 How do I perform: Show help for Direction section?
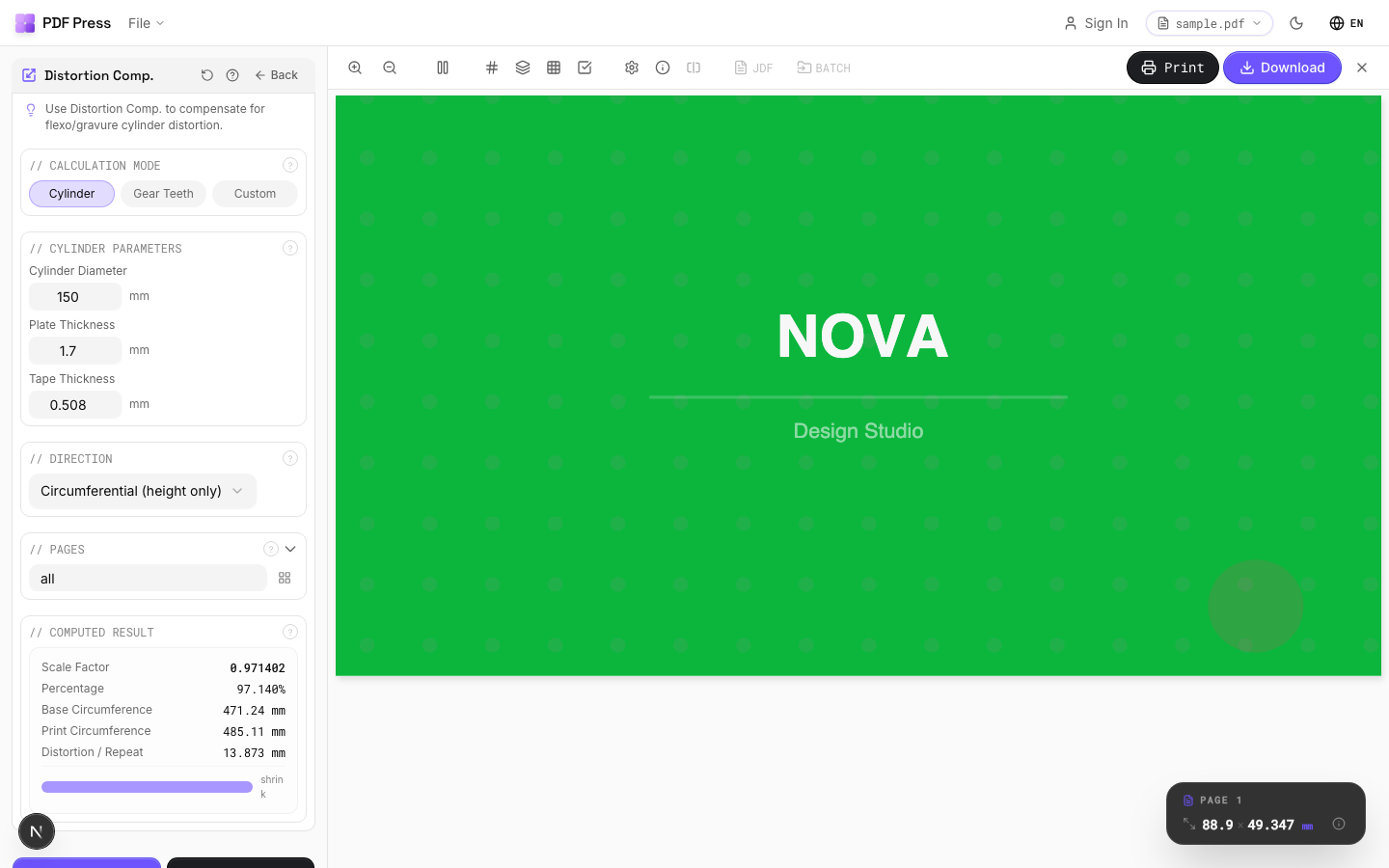pos(289,458)
